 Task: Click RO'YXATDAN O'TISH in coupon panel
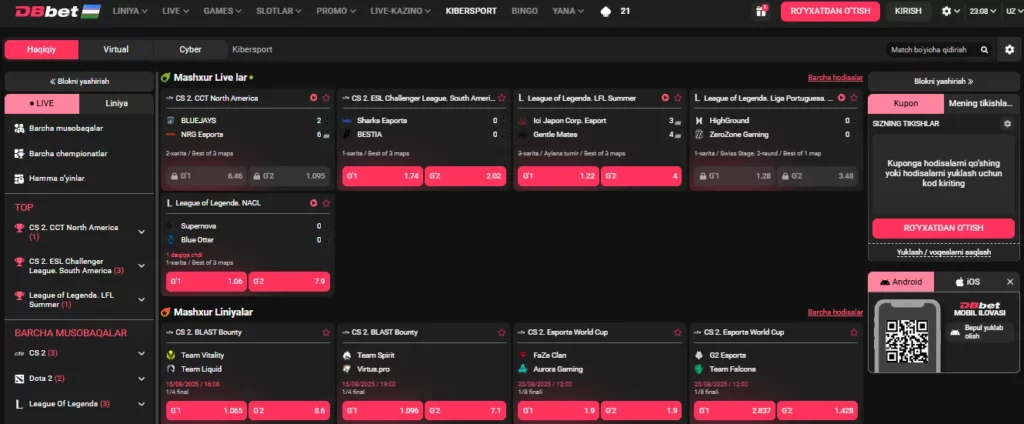943,228
